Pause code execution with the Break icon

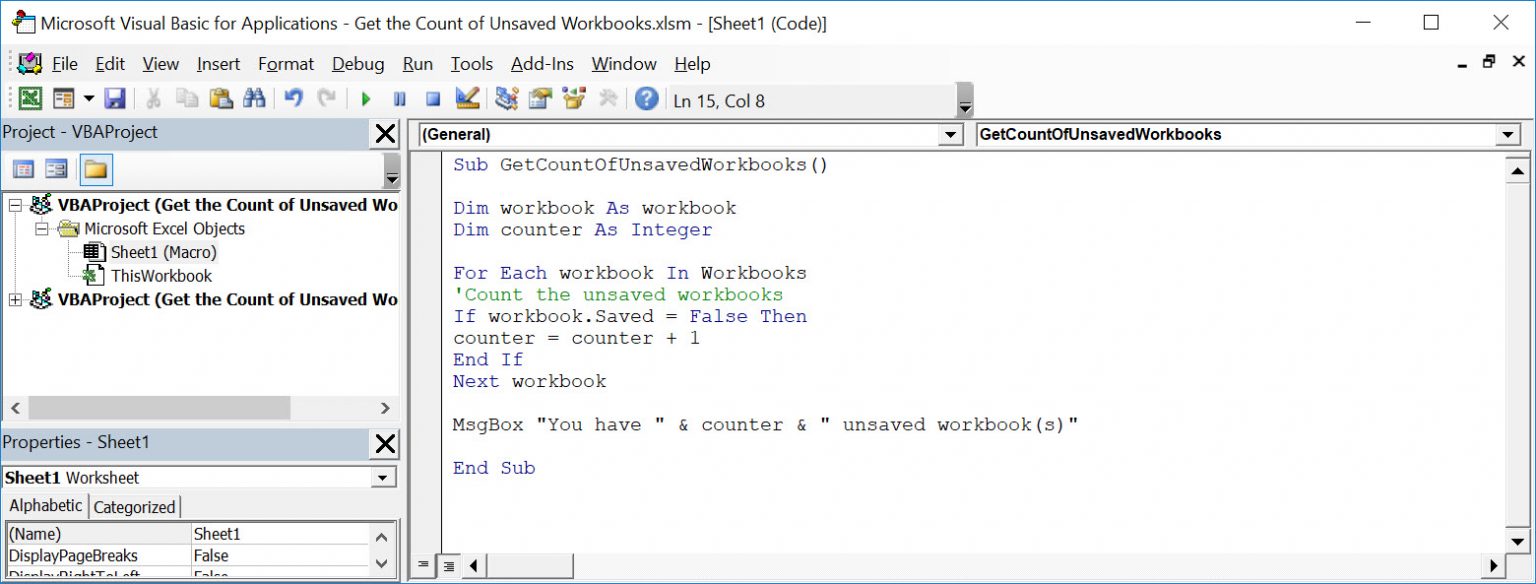click(x=400, y=99)
